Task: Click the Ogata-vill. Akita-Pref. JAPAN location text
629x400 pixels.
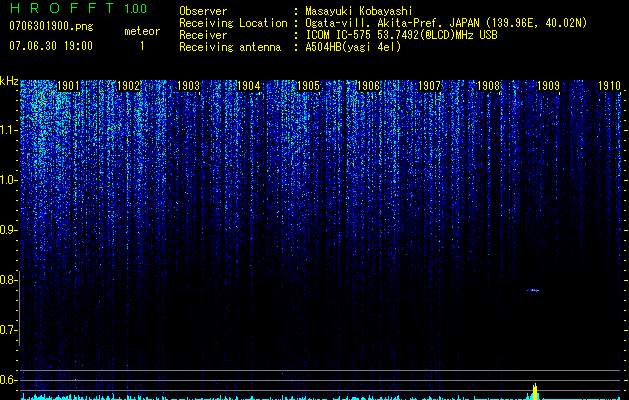Action: 446,23
